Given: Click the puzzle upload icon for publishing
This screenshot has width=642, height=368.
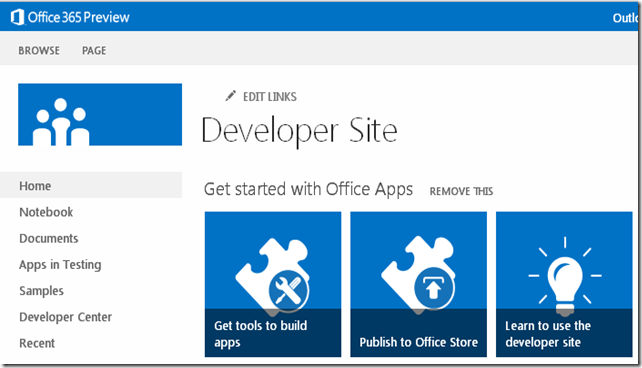Looking at the screenshot, I should click(418, 275).
